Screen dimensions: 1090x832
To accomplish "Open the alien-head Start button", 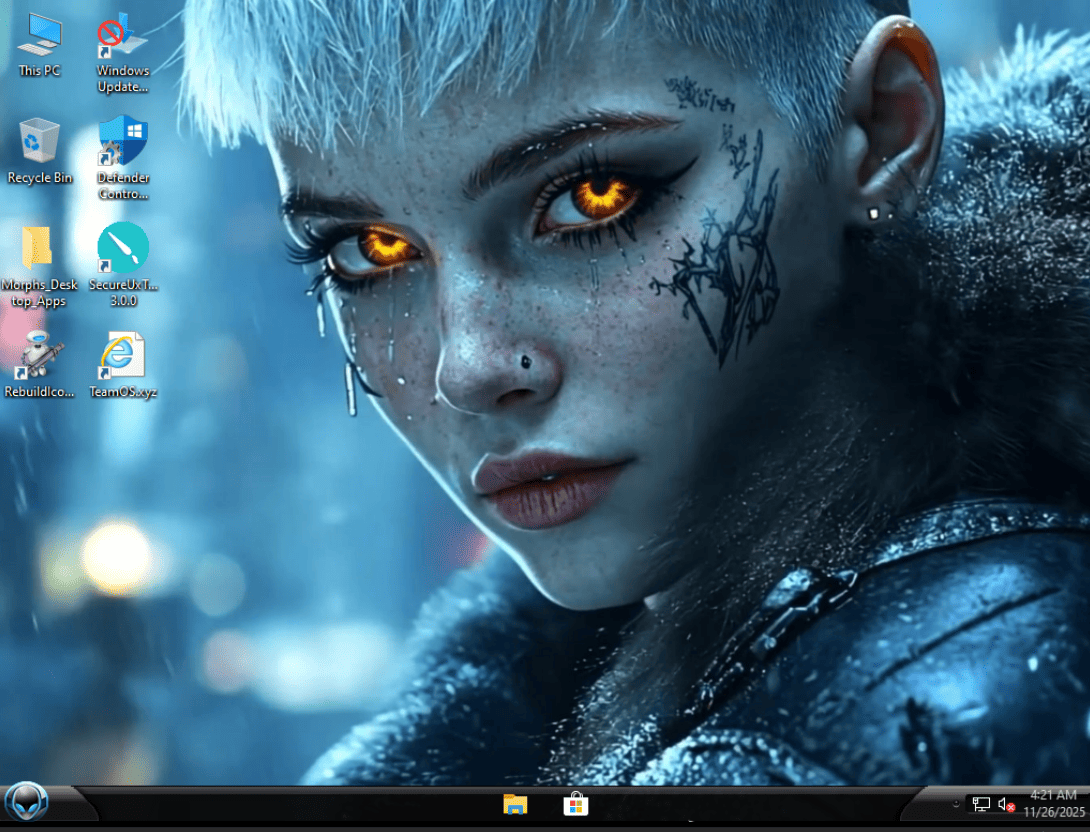I will click(26, 801).
